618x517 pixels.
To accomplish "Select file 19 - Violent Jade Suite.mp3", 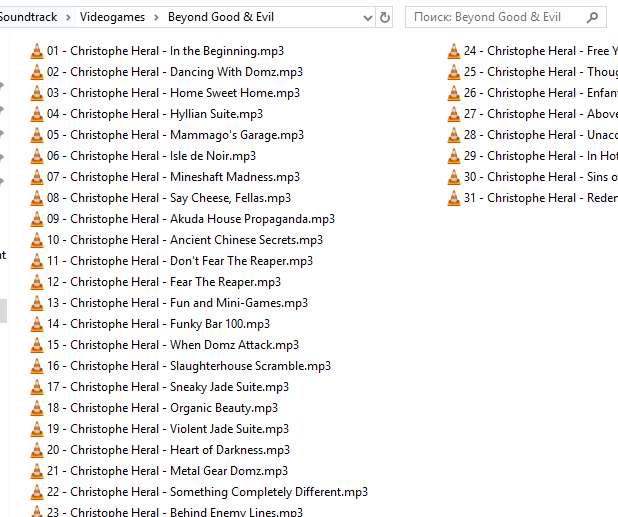I will click(160, 429).
